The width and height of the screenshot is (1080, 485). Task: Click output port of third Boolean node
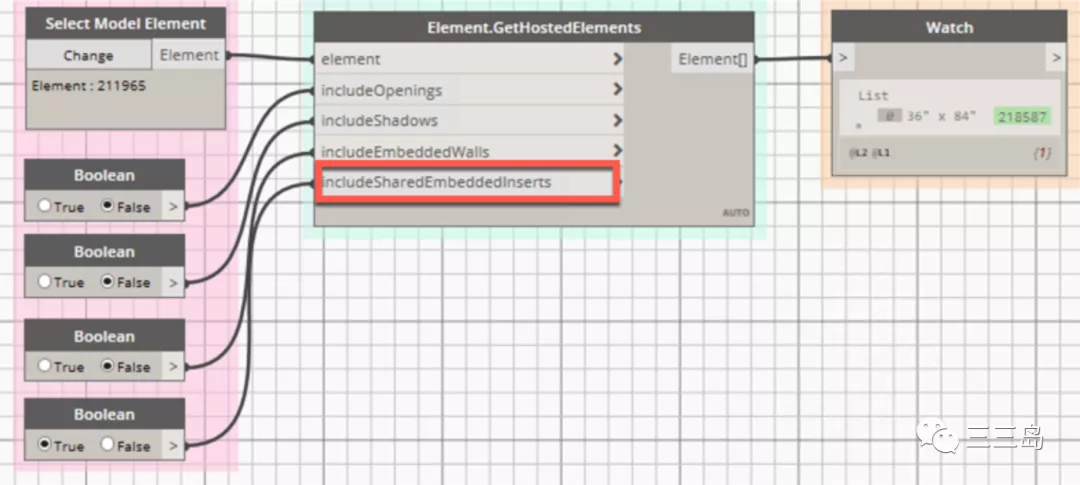tap(173, 367)
